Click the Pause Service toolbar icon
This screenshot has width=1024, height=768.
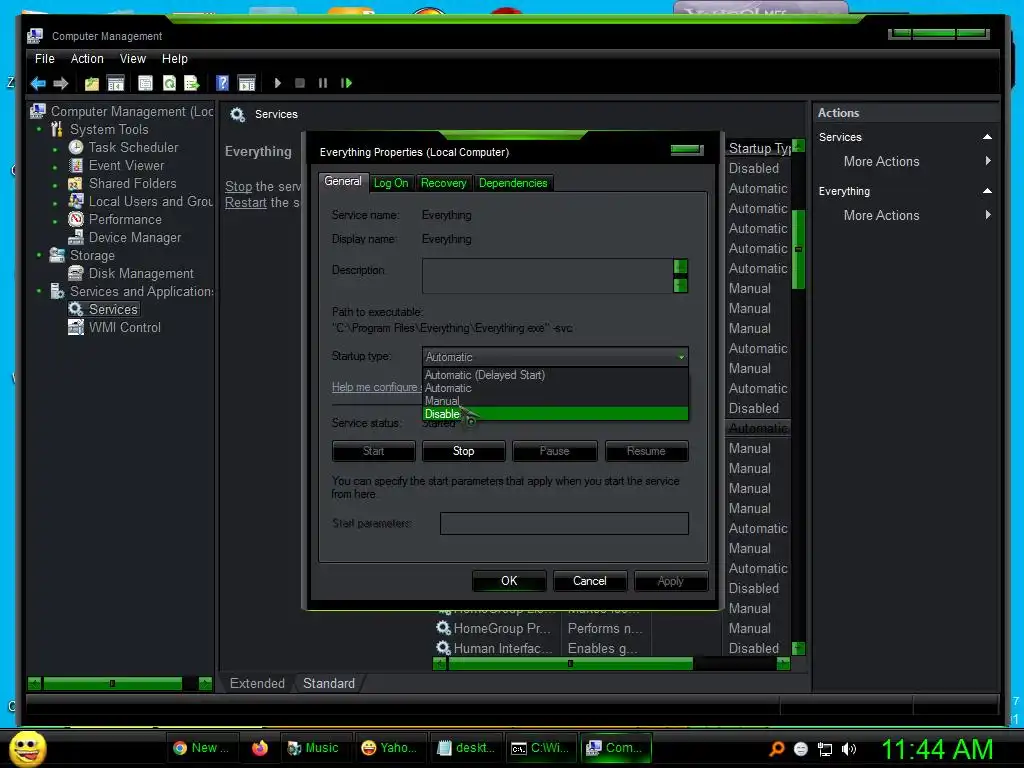click(x=323, y=83)
